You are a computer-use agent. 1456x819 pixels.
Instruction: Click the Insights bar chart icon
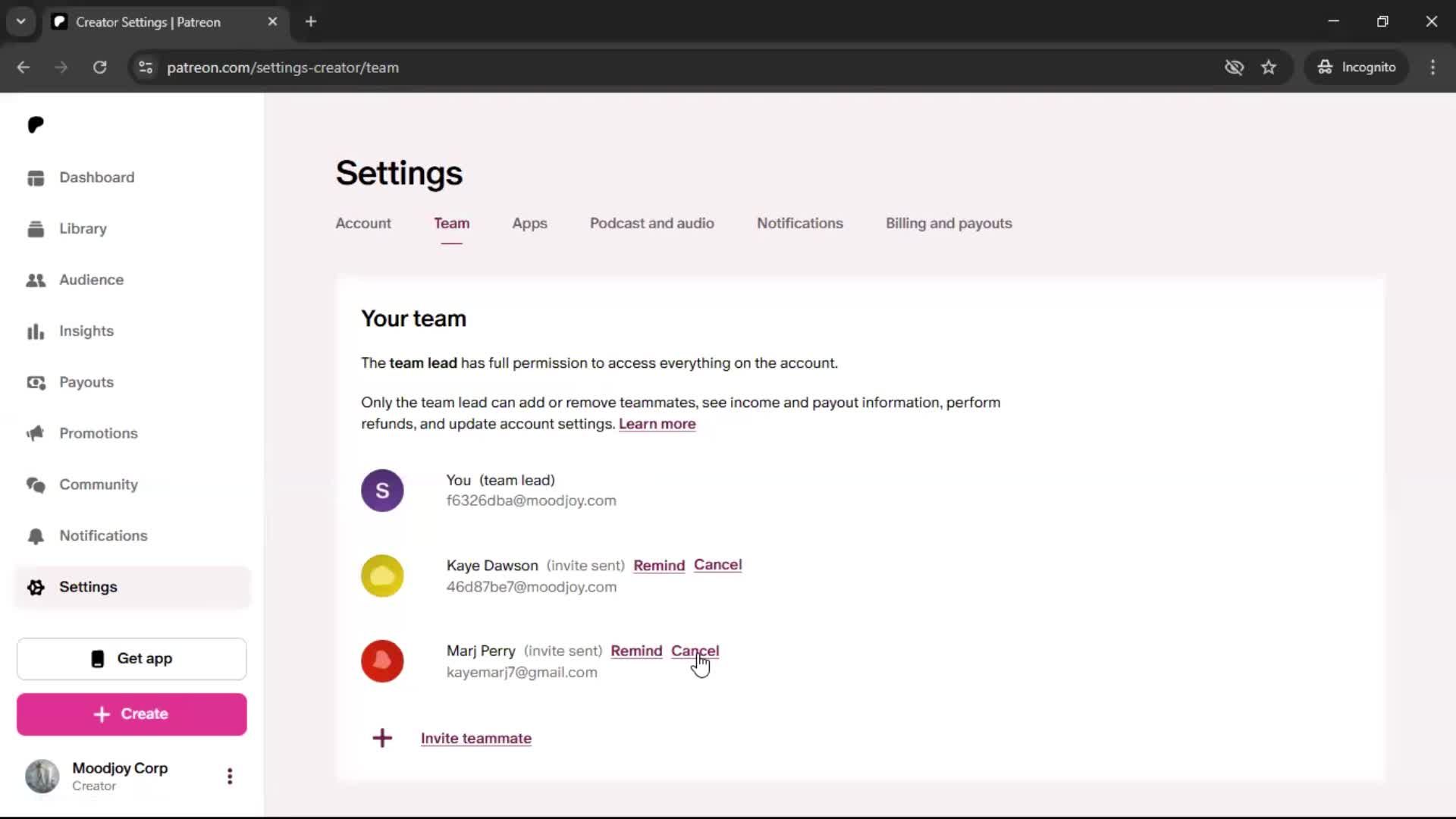[36, 331]
